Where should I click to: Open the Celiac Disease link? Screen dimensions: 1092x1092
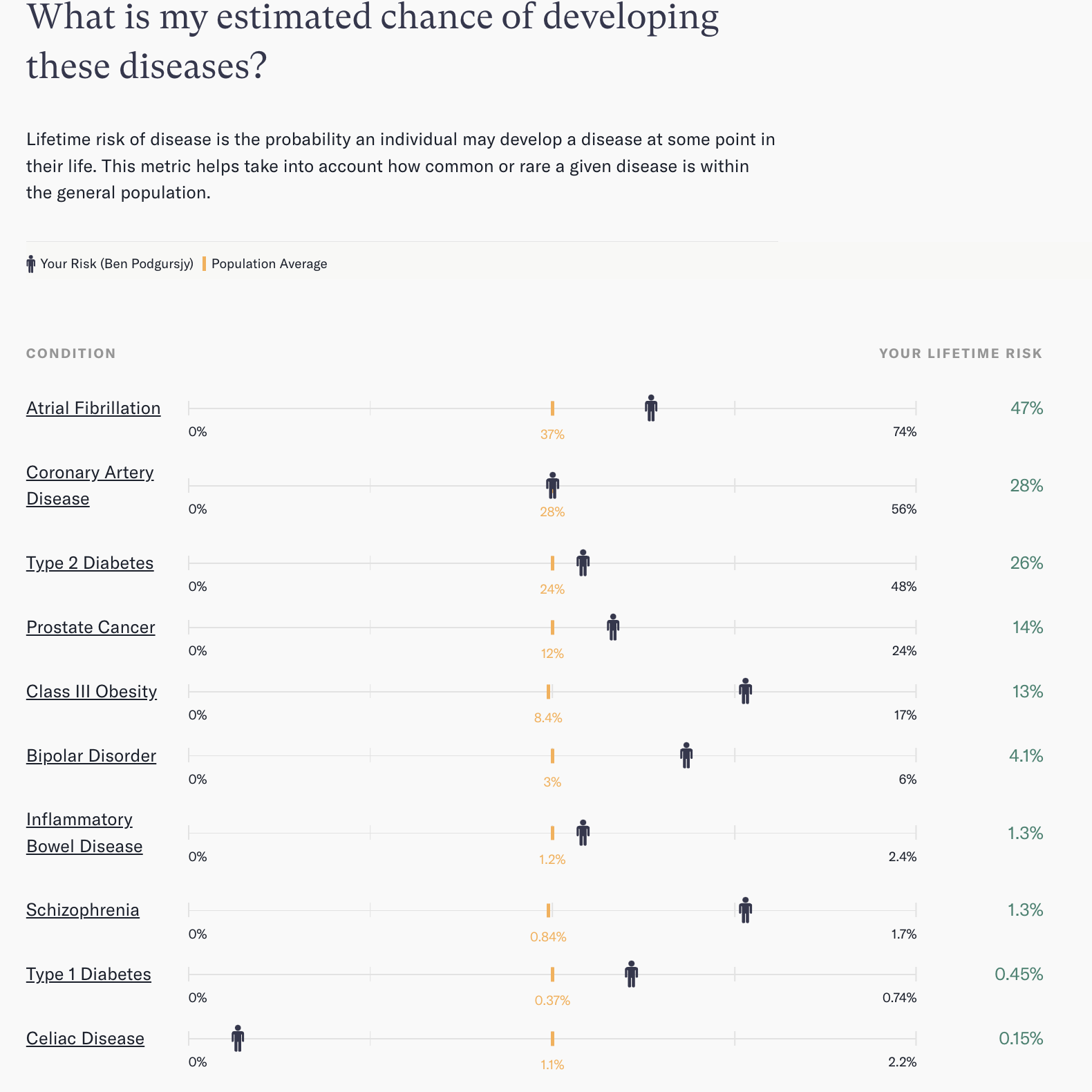(x=85, y=1039)
